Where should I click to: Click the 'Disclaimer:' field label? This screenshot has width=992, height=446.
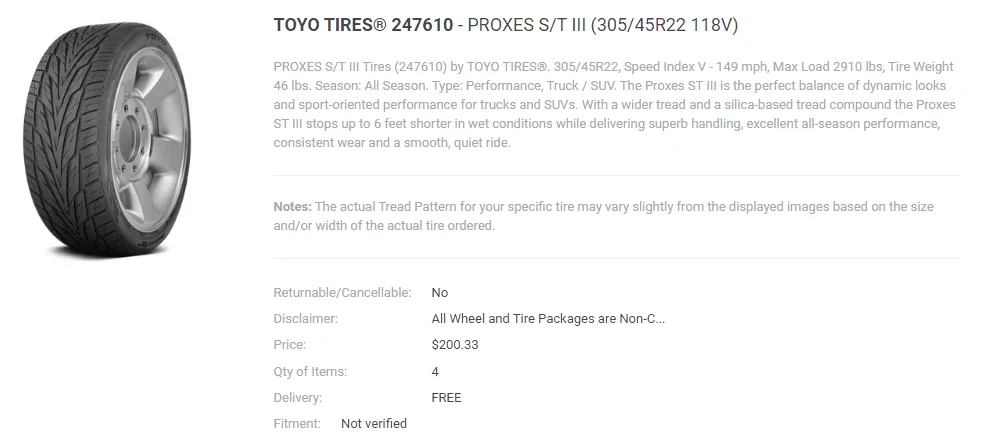306,319
